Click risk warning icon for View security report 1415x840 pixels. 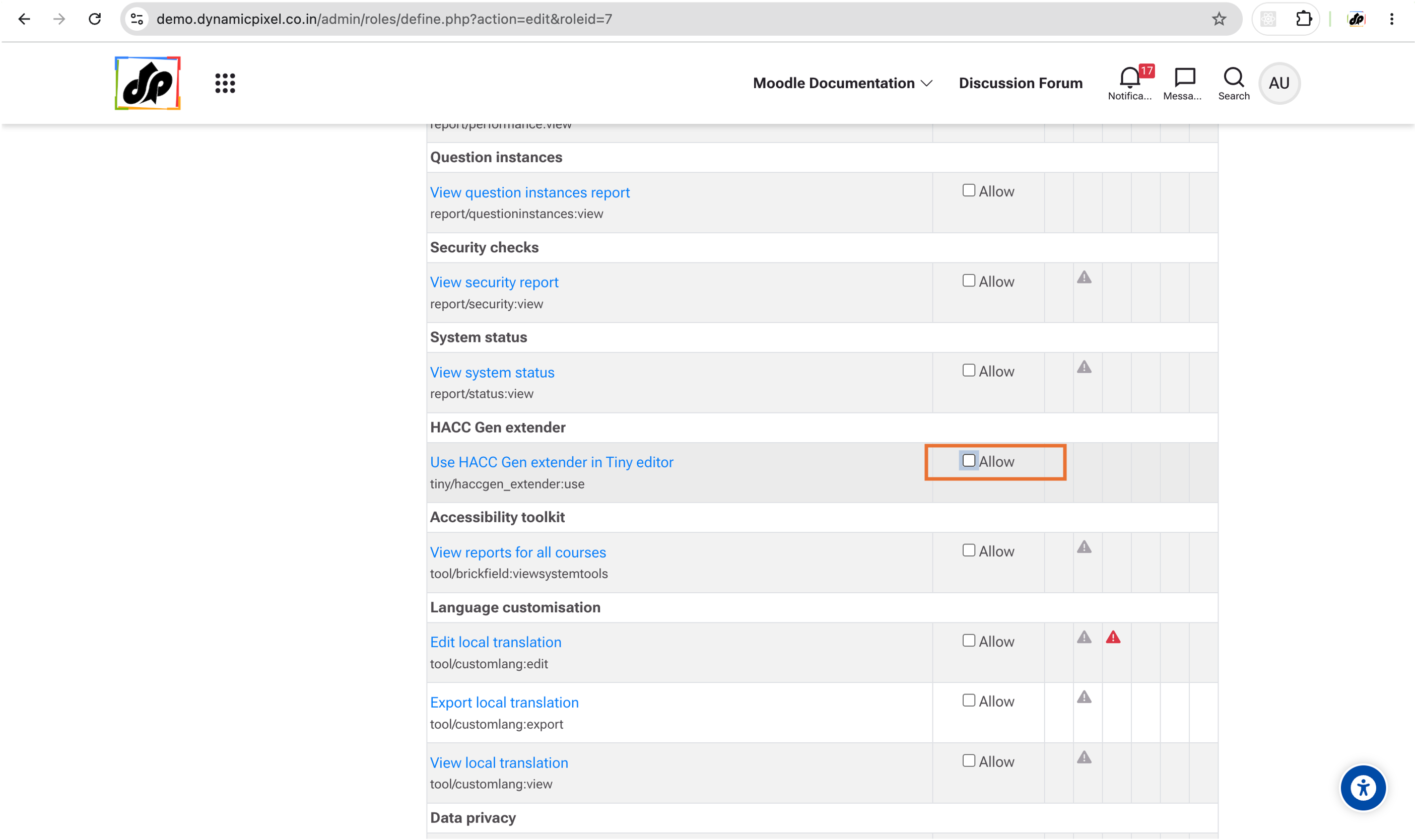(x=1084, y=277)
